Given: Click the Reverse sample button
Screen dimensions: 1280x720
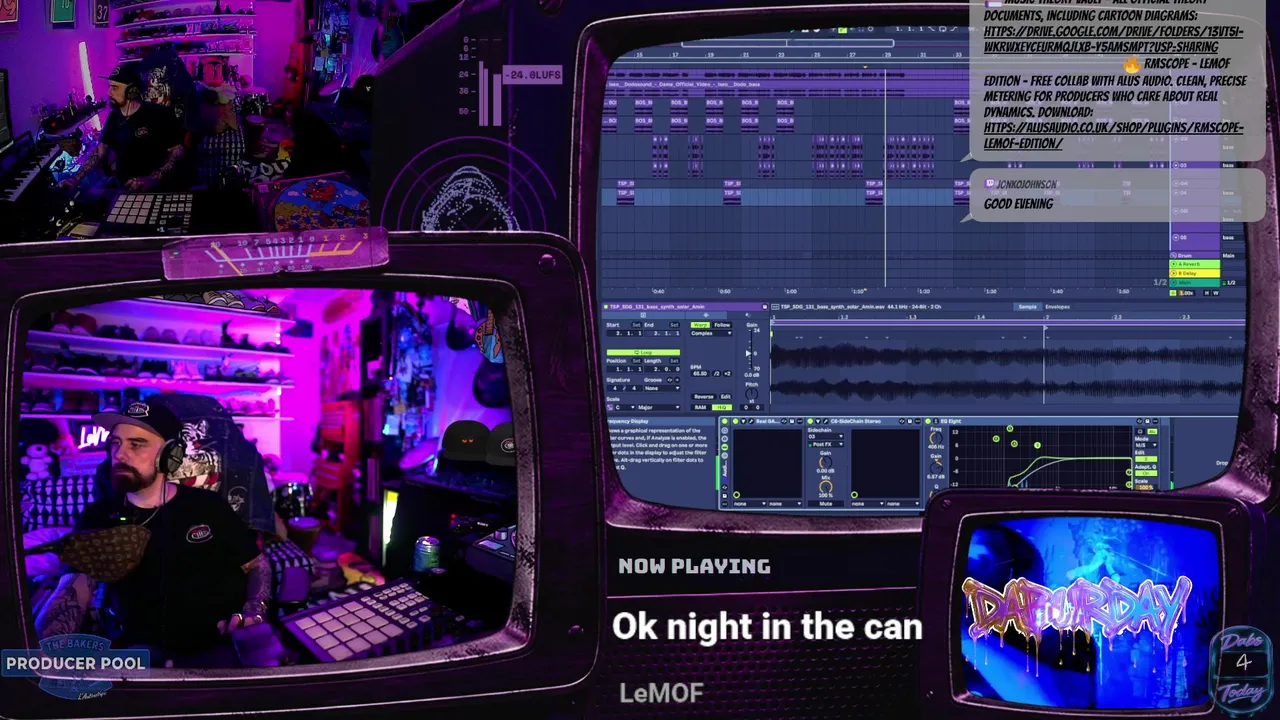Looking at the screenshot, I should coord(703,397).
